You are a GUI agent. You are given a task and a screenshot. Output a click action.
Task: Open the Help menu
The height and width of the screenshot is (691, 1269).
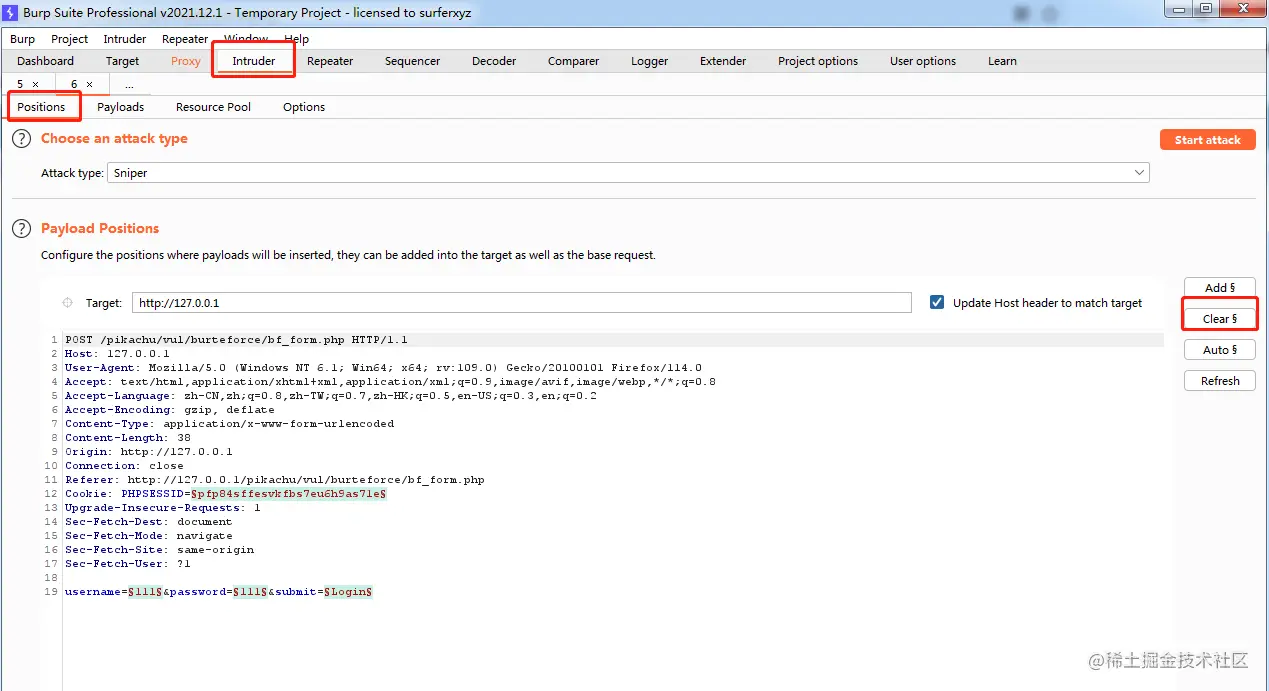point(297,39)
